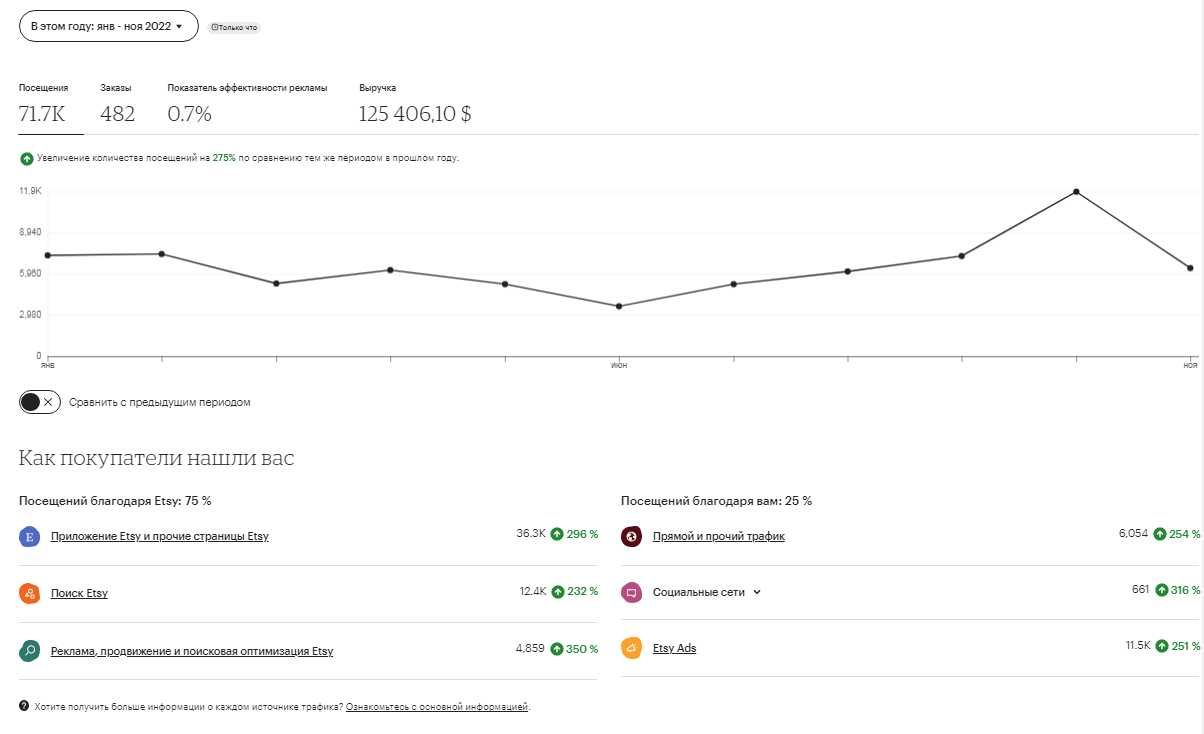Open the "Поиск Etsy" link

(79, 594)
